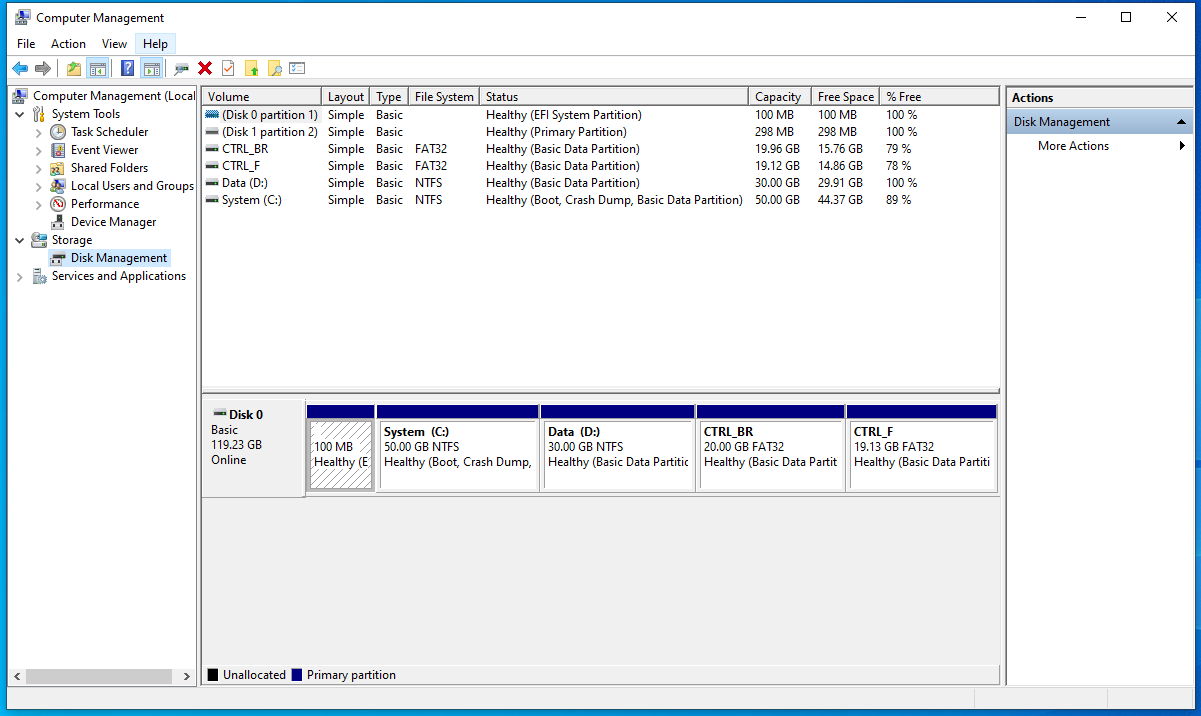This screenshot has height=716, width=1201.
Task: Toggle the Show/Hide Action Pane toolbar icon
Action: pos(151,68)
